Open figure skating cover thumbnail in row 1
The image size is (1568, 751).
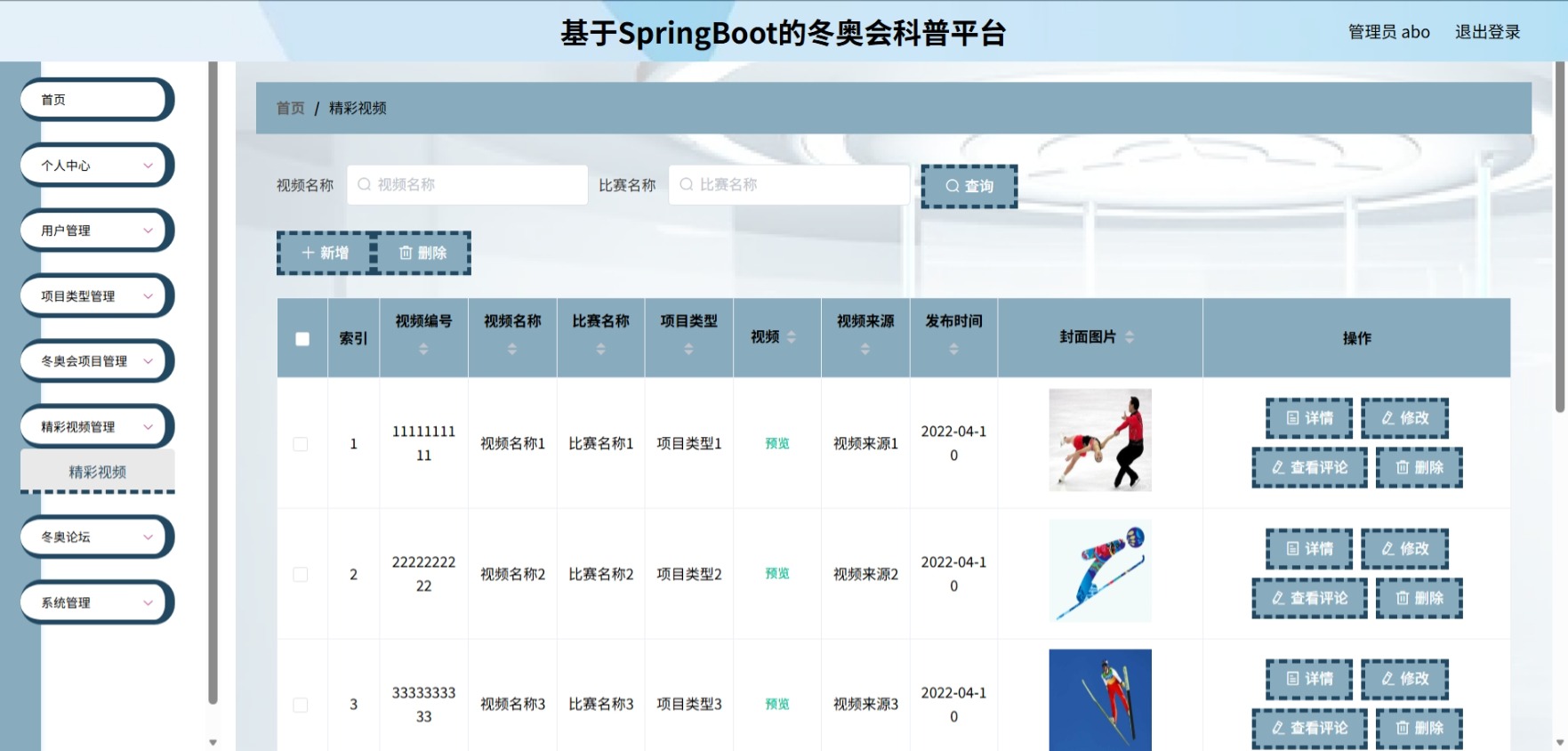pos(1100,440)
